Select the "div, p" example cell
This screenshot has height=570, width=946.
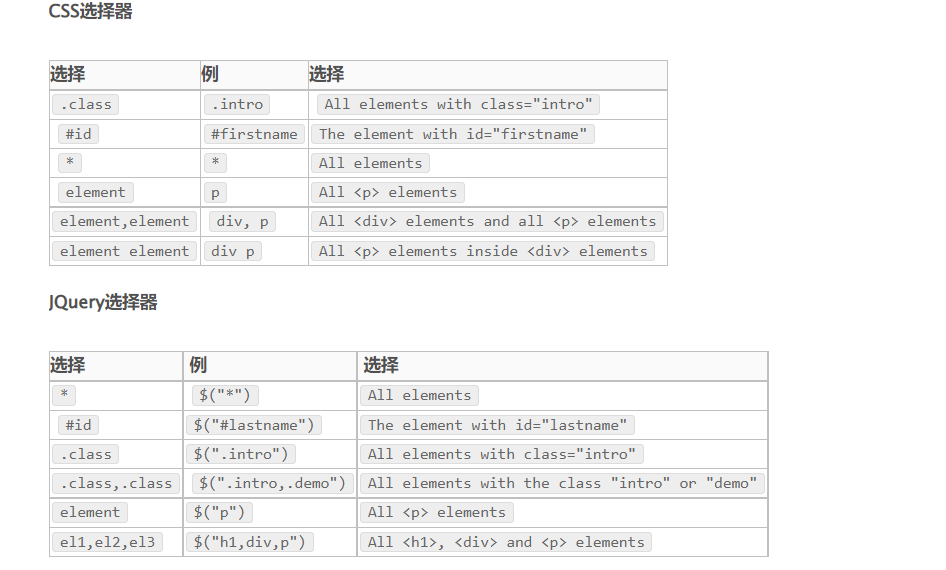point(243,221)
